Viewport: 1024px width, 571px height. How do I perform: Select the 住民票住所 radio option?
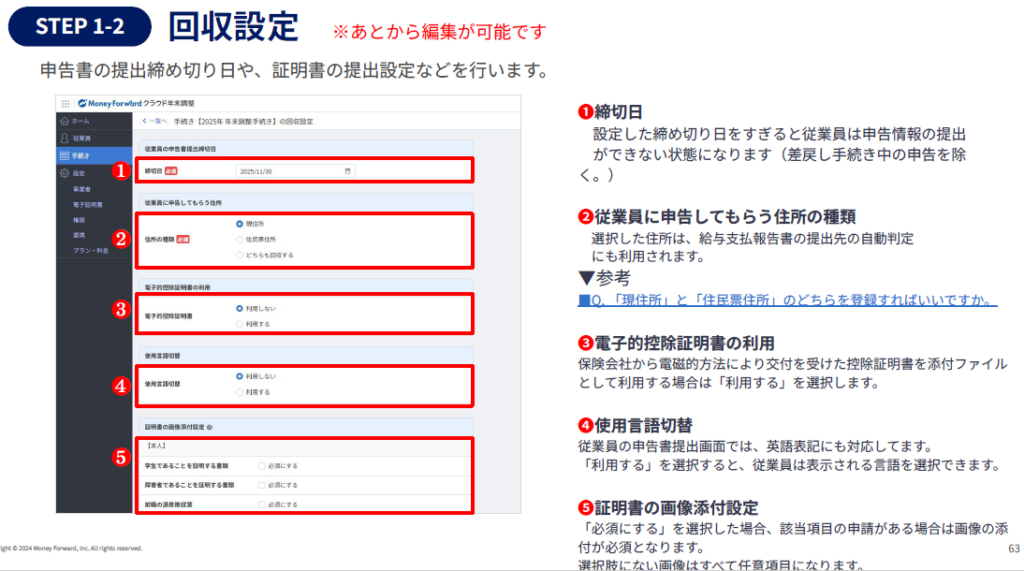click(x=240, y=239)
